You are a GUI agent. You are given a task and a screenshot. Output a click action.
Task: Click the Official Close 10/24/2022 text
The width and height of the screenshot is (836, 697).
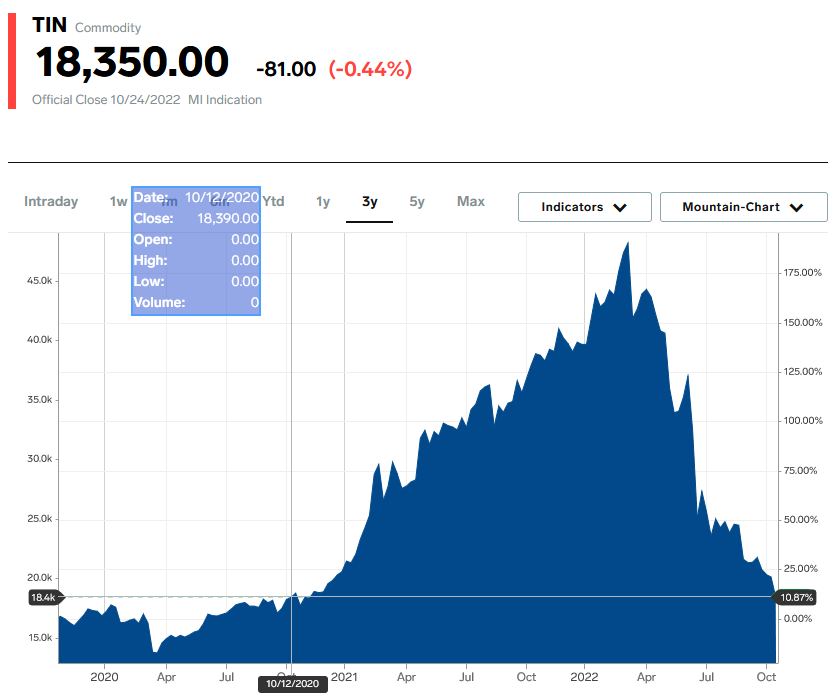tap(105, 100)
